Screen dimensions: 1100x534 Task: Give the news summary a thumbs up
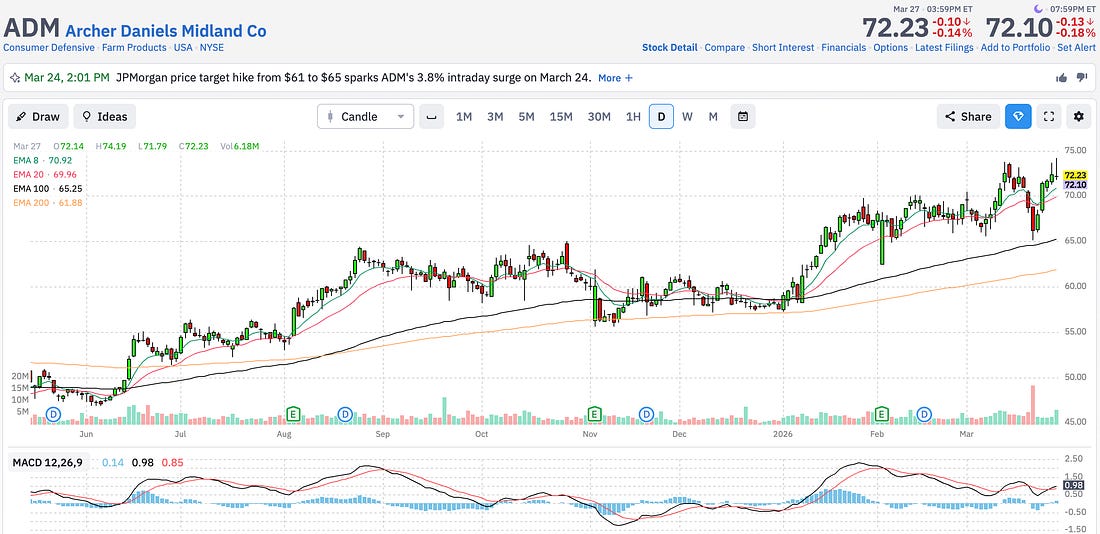[1061, 78]
